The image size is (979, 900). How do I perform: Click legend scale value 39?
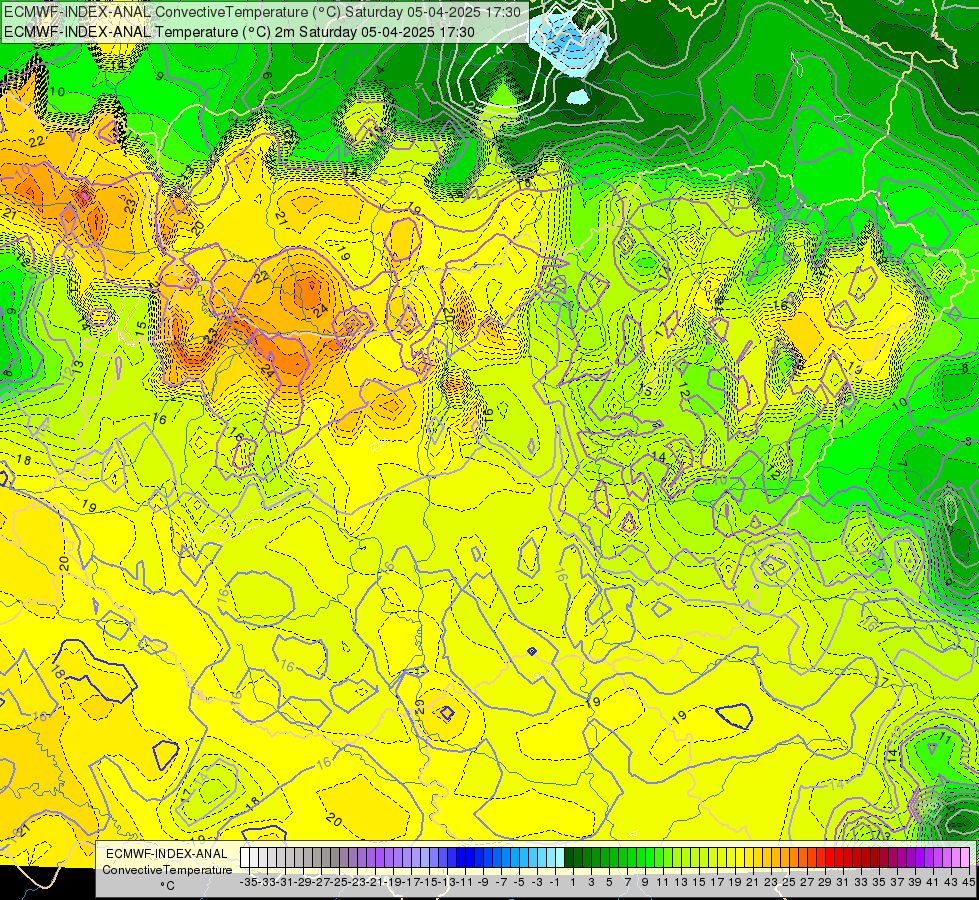(x=915, y=882)
